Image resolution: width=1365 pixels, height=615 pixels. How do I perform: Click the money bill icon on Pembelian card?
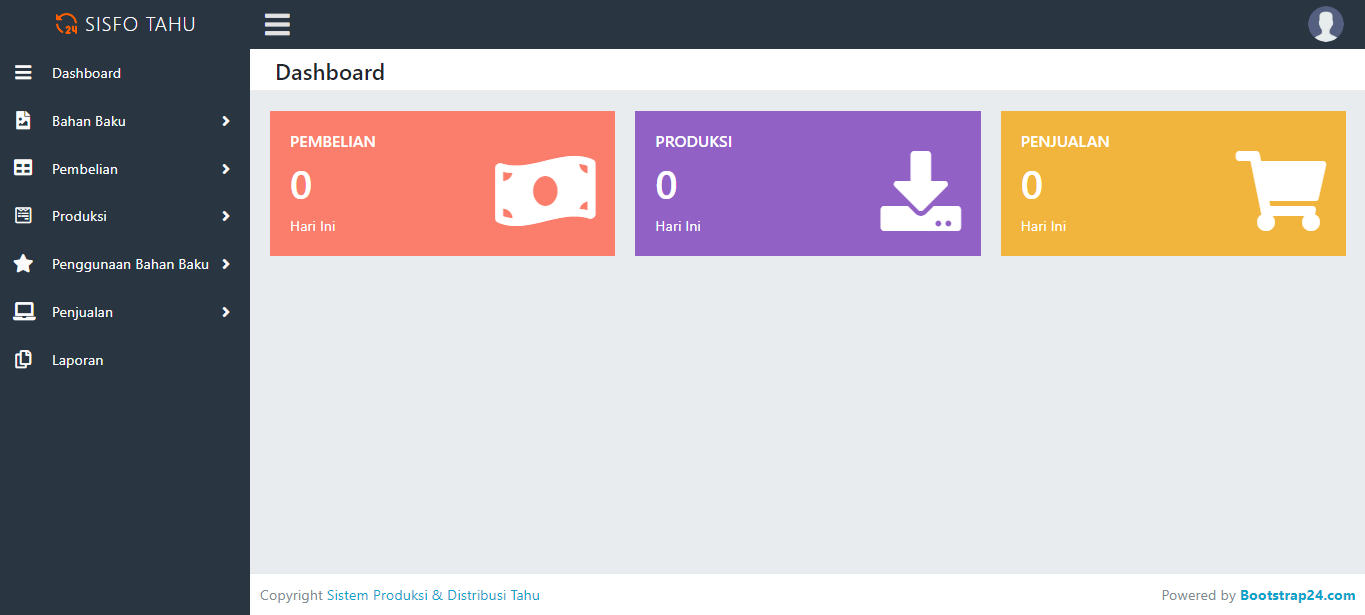click(545, 190)
